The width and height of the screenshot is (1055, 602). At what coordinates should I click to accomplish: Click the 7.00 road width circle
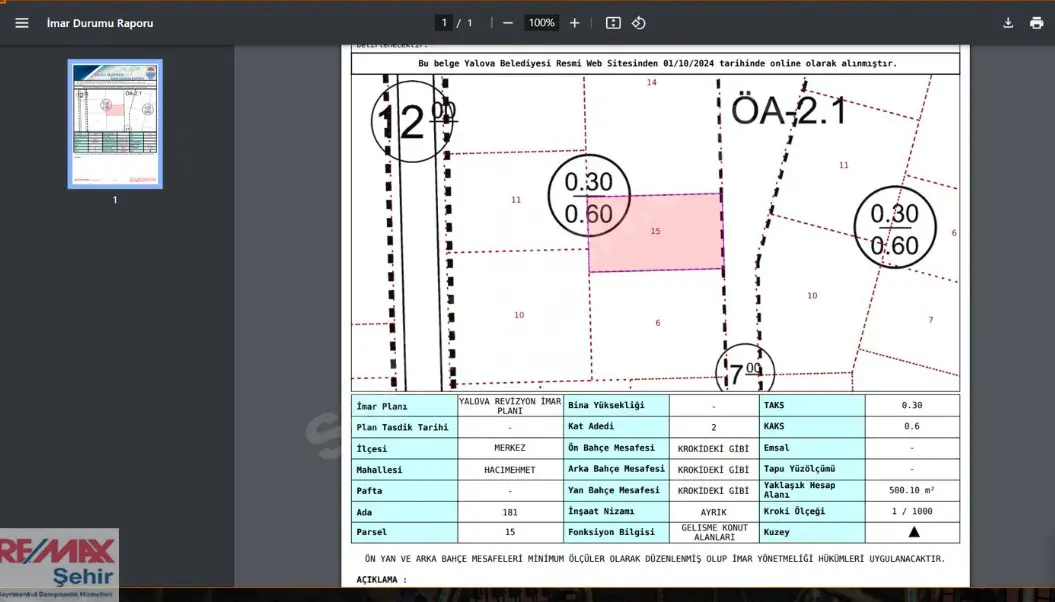click(745, 370)
